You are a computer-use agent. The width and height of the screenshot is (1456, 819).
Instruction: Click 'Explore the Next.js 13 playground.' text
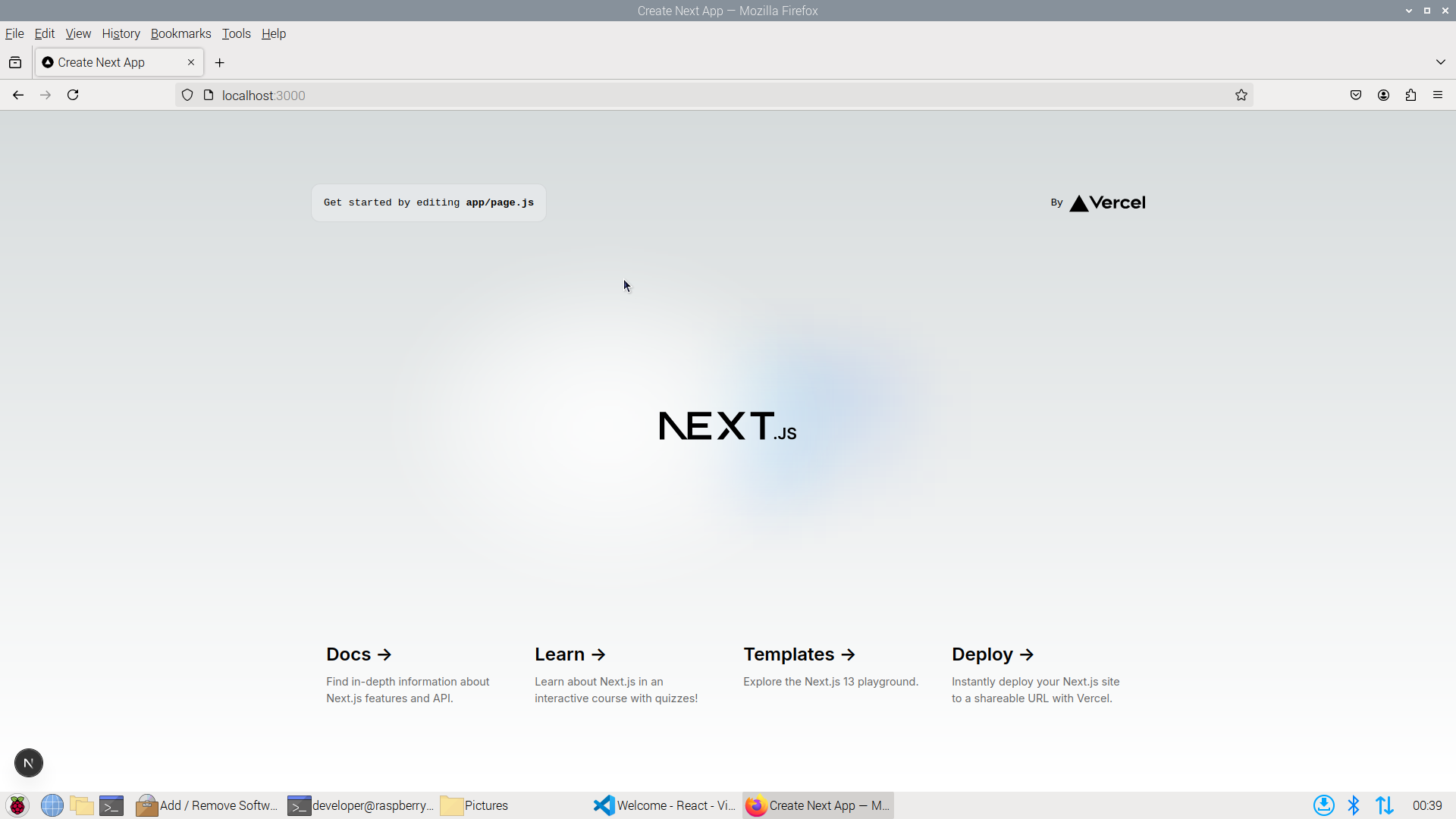tap(830, 682)
